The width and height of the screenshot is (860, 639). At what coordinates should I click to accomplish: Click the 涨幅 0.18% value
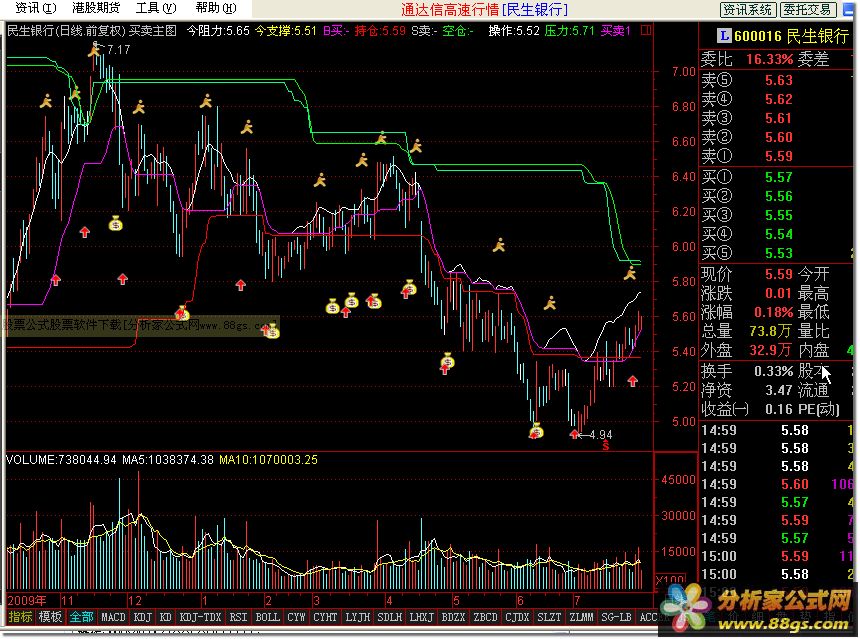774,312
